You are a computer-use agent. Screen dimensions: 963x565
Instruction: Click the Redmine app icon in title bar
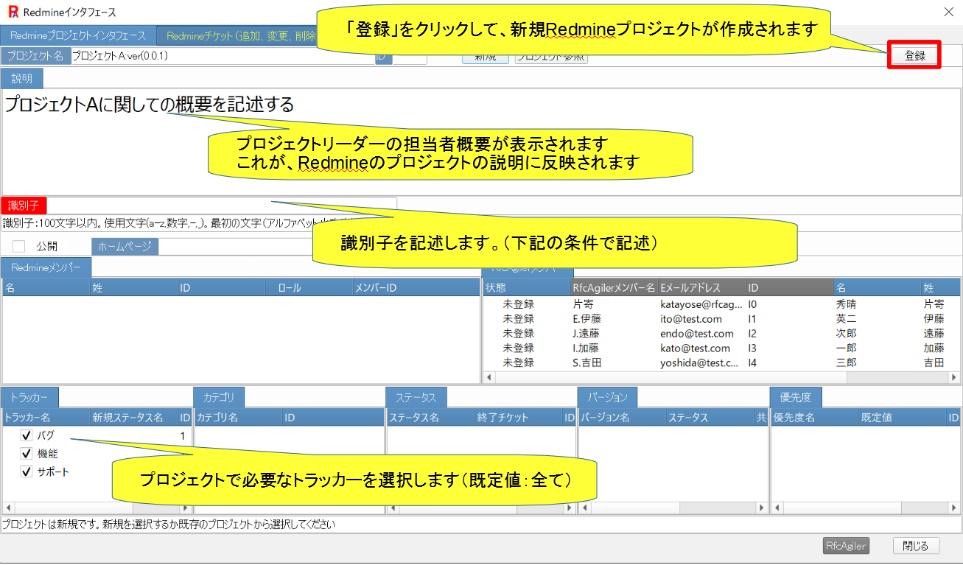pos(13,11)
